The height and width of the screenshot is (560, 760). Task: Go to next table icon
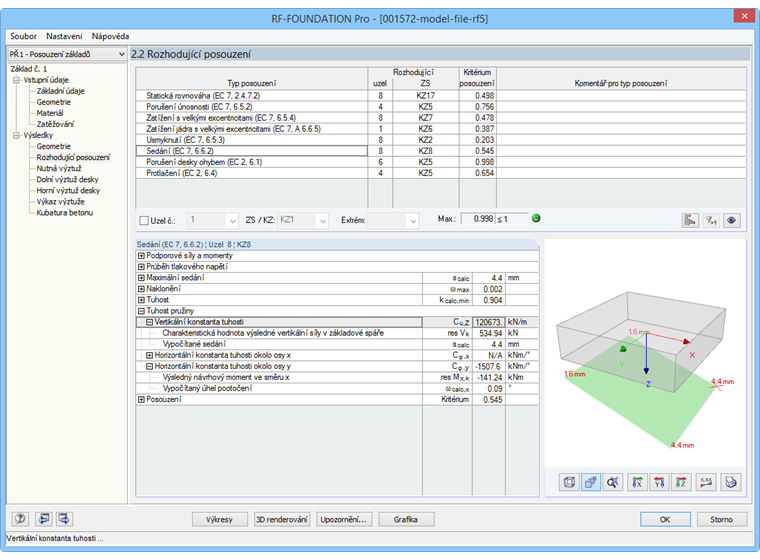[x=64, y=519]
